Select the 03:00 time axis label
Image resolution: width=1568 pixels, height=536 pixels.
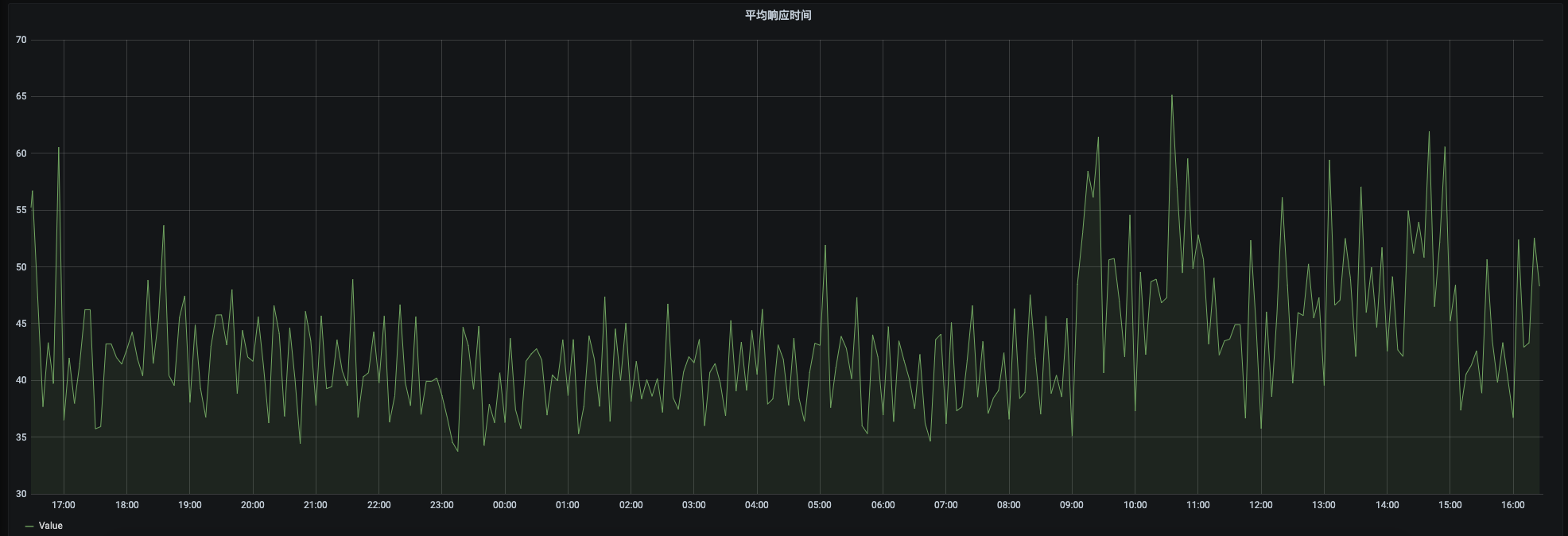(x=693, y=505)
